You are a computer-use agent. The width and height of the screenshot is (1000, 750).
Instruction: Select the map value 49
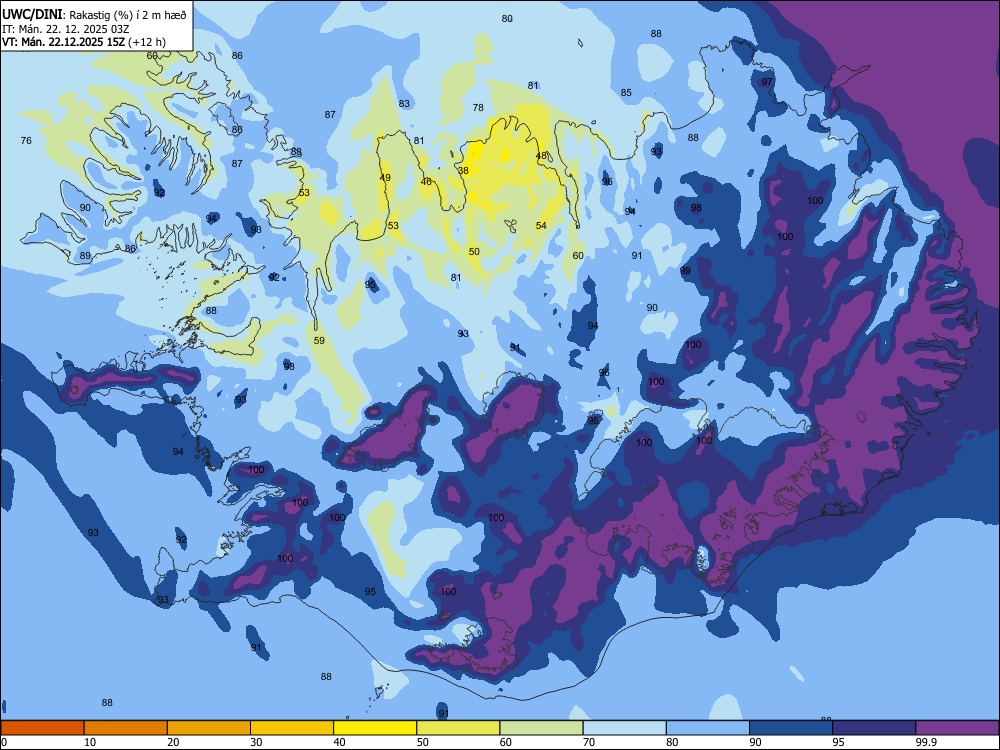(x=385, y=177)
